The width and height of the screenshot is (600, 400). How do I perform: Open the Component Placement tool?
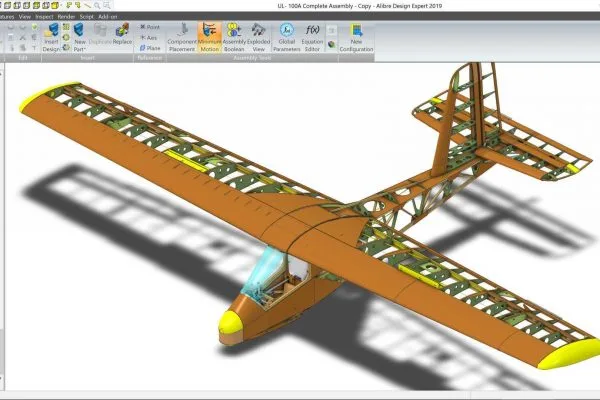(182, 37)
